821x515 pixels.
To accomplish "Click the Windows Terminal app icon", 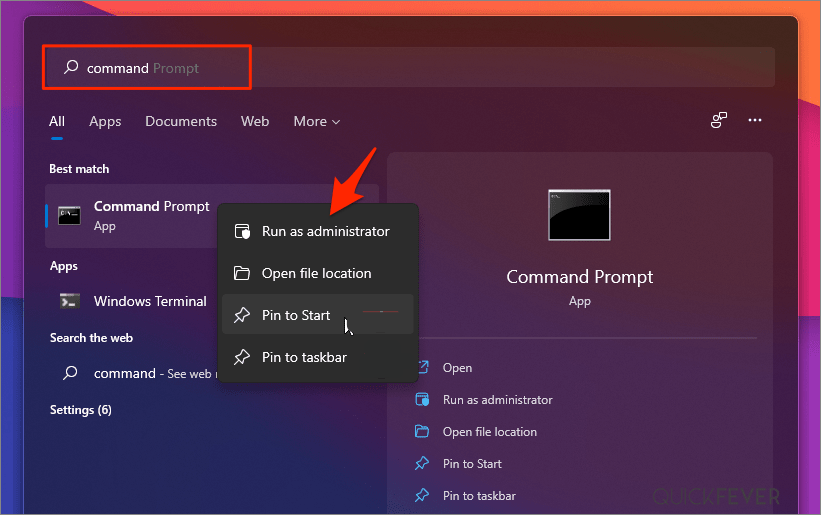I will click(x=69, y=301).
